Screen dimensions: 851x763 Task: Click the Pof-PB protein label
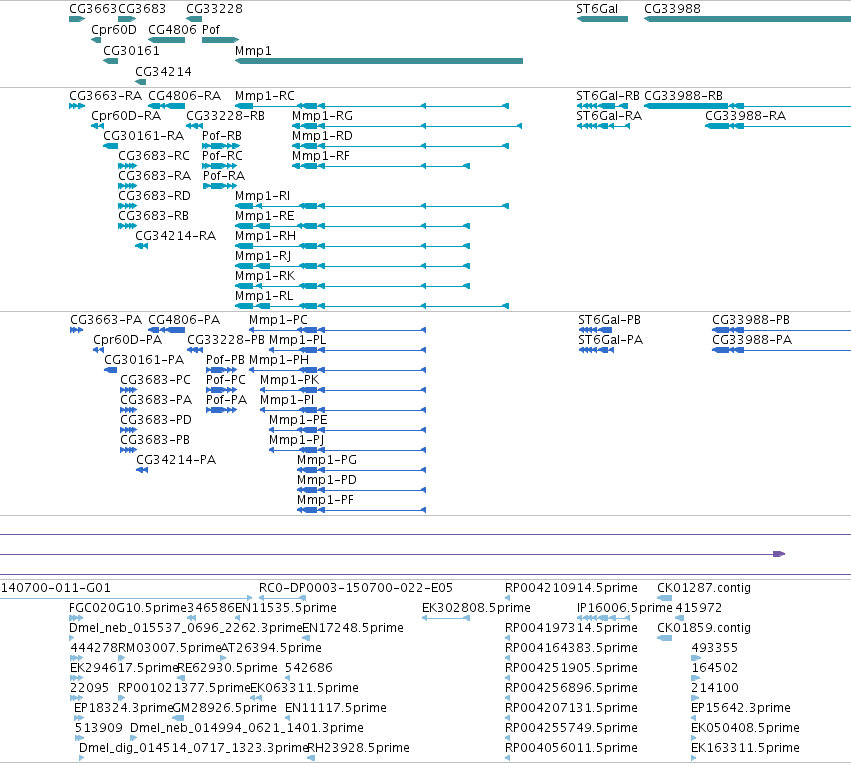point(225,360)
